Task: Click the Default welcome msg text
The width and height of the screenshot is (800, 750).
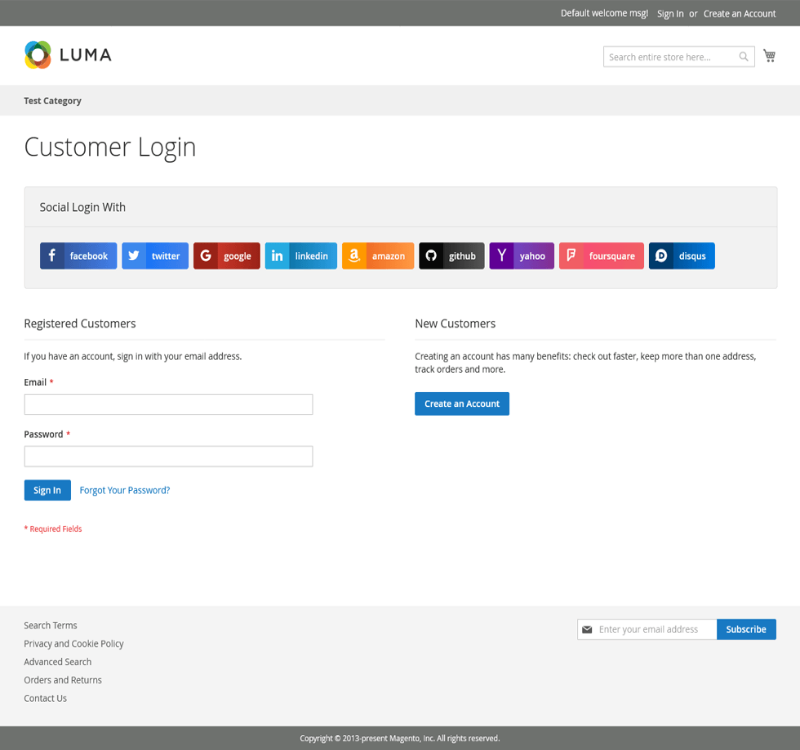Action: [x=605, y=13]
